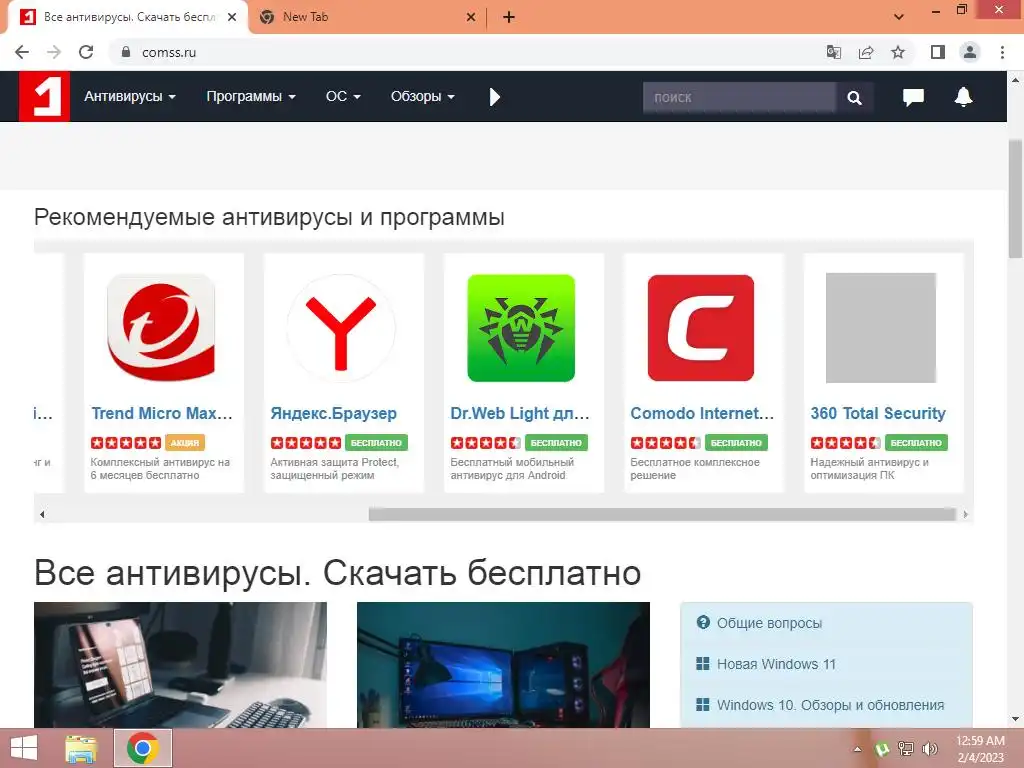Screen dimensions: 1024x768
Task: Click the share page icon
Action: [866, 52]
